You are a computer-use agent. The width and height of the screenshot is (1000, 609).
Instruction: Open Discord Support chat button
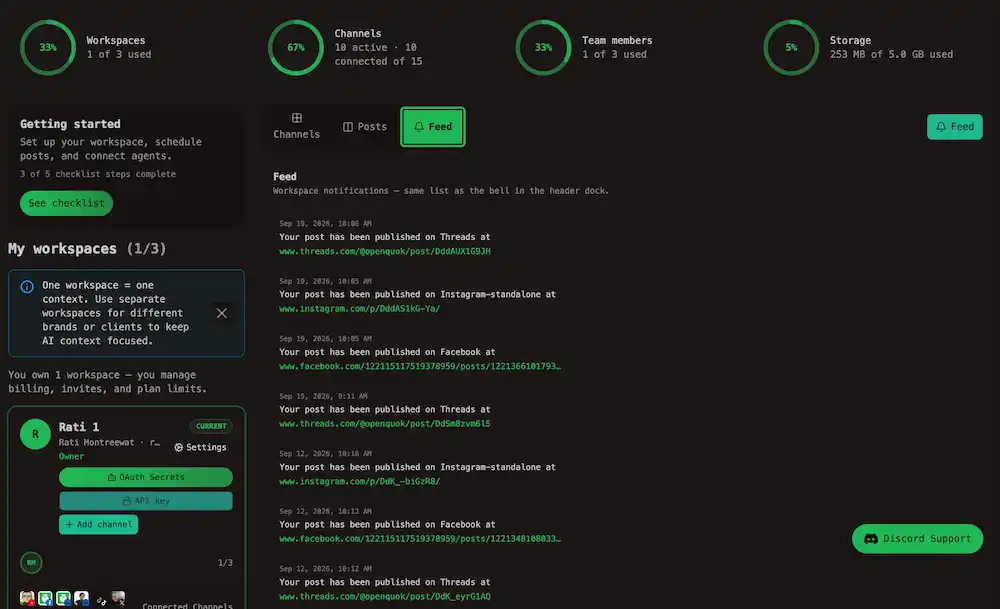coord(917,539)
